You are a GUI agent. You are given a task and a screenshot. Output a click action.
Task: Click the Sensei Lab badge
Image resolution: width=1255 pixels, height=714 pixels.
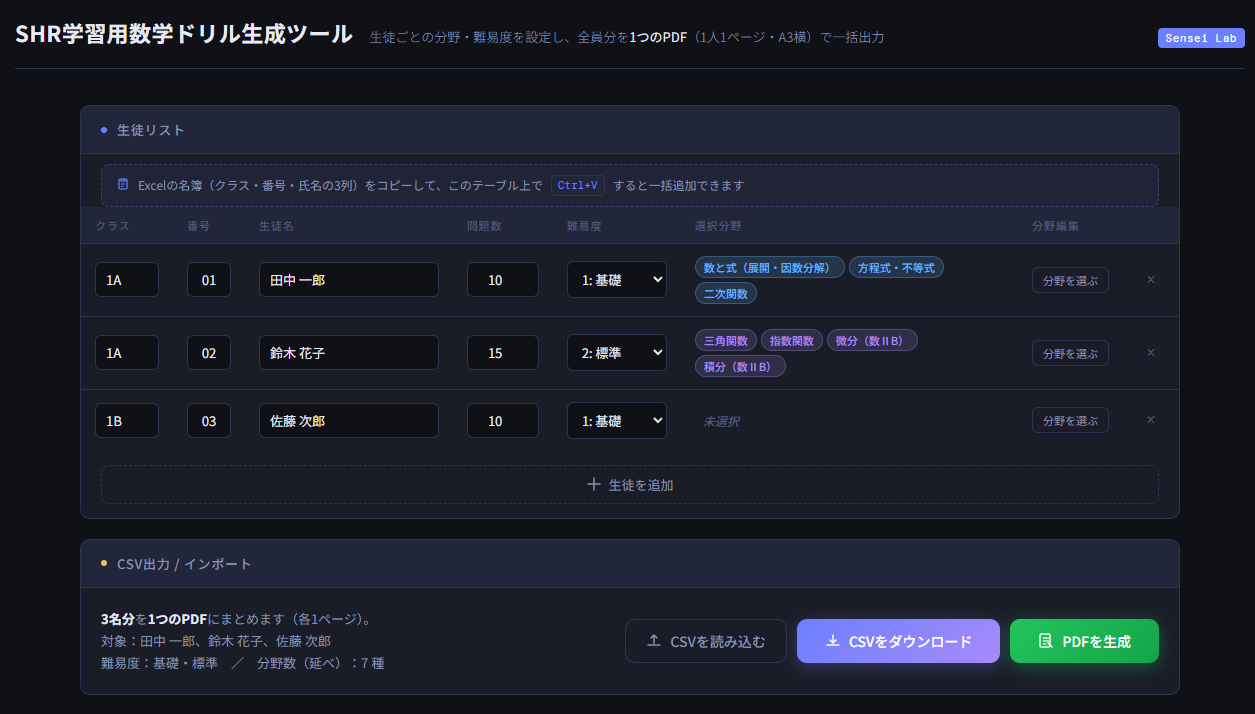click(x=1200, y=38)
